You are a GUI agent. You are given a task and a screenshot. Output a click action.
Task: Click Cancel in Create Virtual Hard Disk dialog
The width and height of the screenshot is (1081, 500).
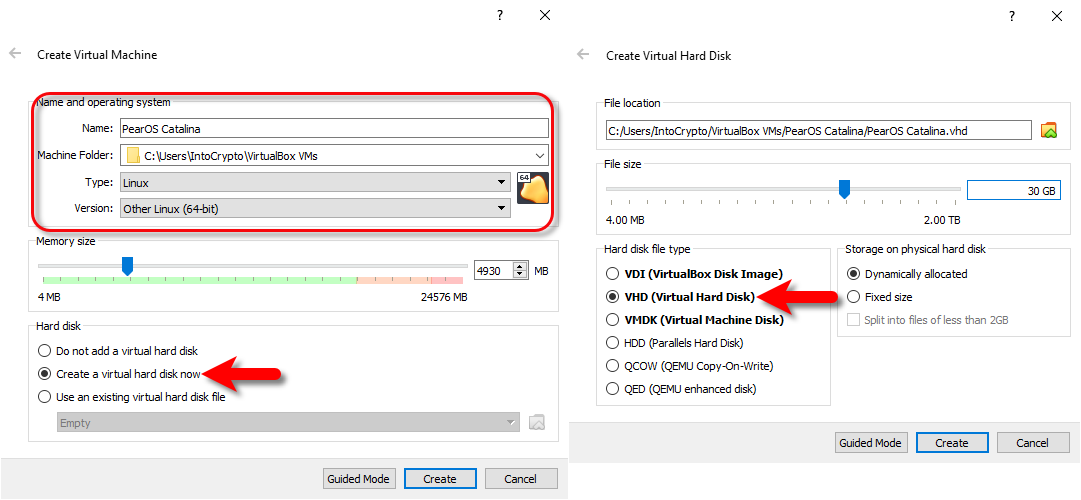coord(1033,443)
